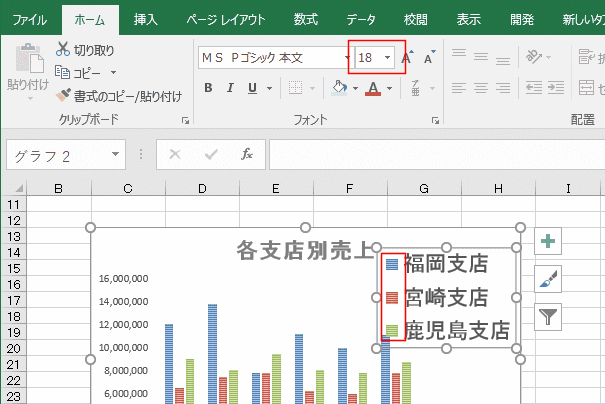
Task: Open the Name Box dropdown for グラフ 2
Action: (x=116, y=155)
